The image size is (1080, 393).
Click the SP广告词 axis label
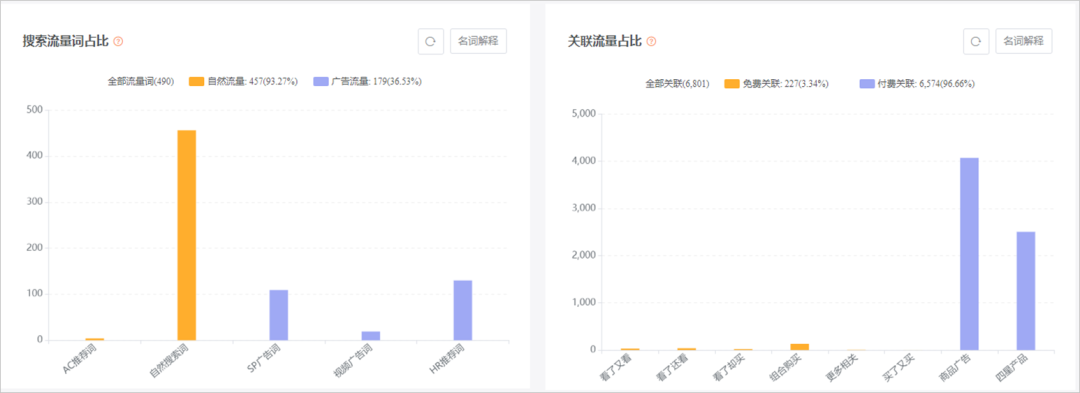click(264, 360)
